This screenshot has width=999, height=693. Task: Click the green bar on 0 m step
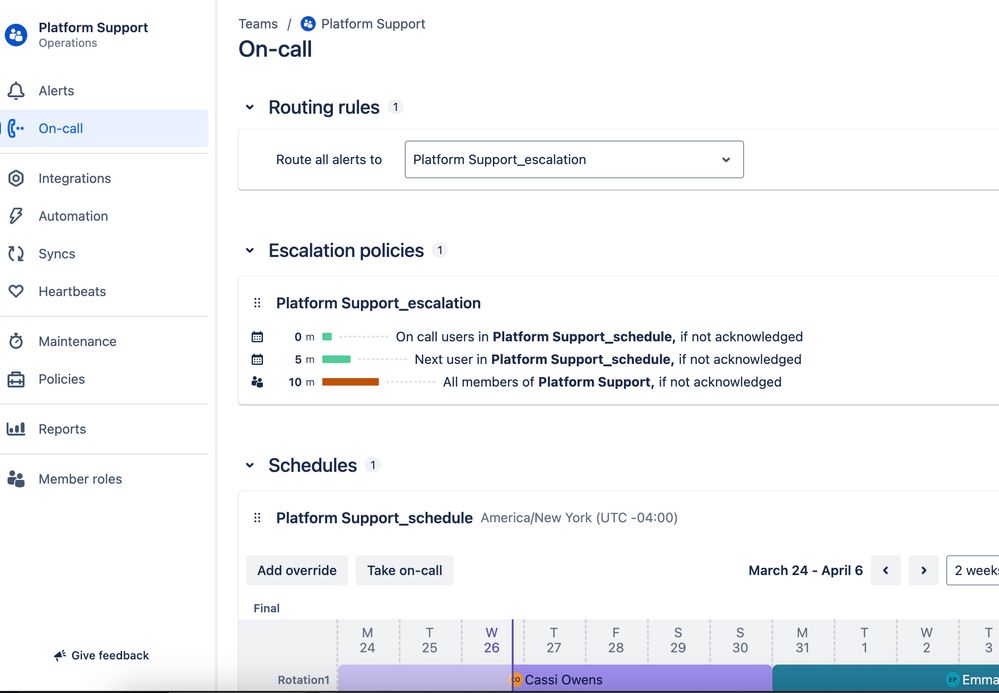(x=327, y=336)
